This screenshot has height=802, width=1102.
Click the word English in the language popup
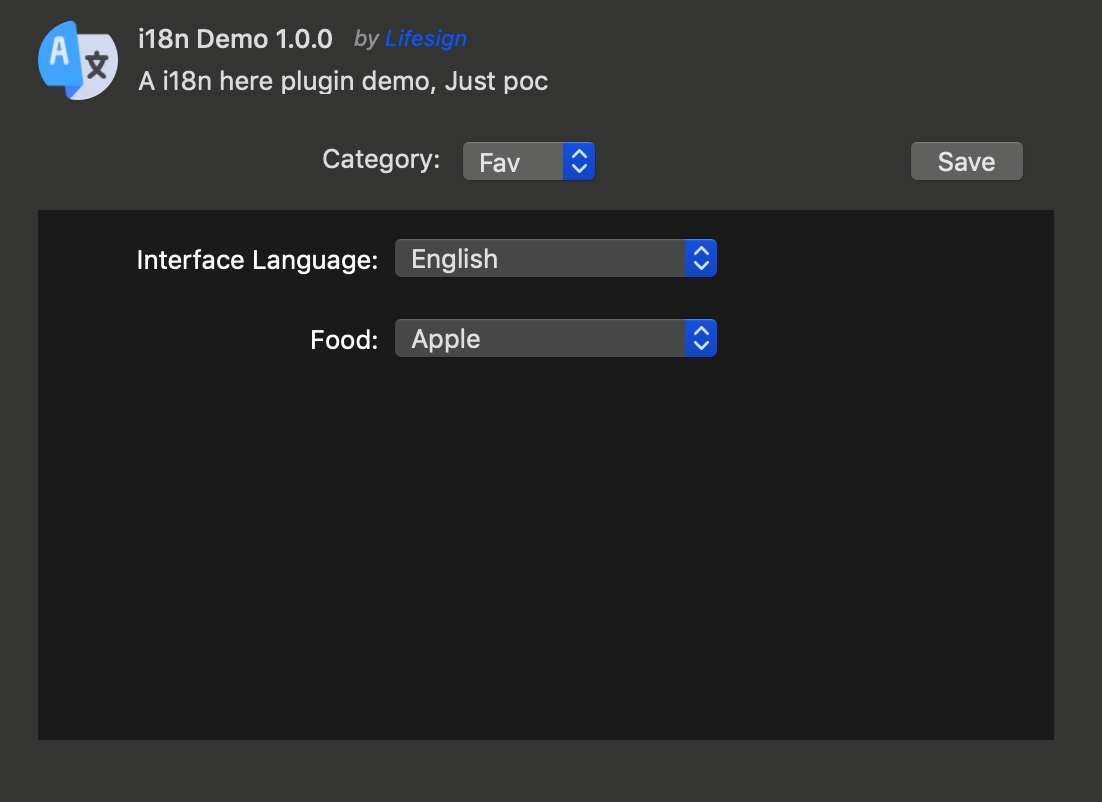click(x=454, y=259)
